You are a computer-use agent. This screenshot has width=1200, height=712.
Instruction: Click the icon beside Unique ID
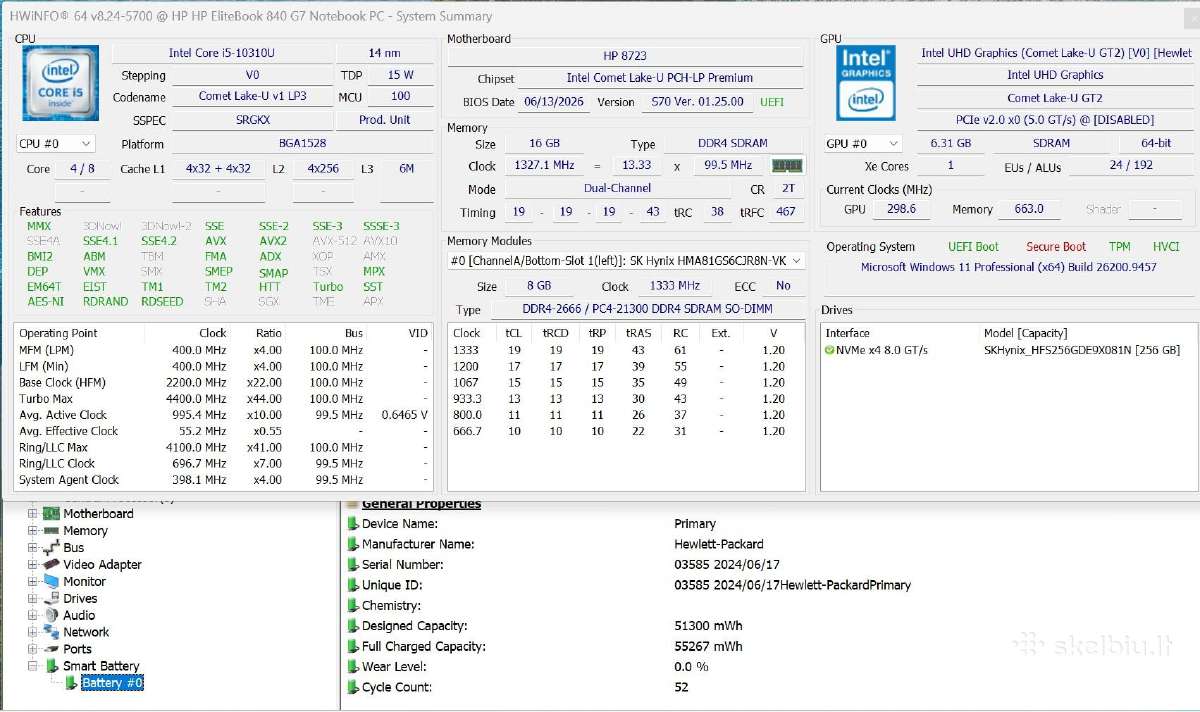click(353, 585)
